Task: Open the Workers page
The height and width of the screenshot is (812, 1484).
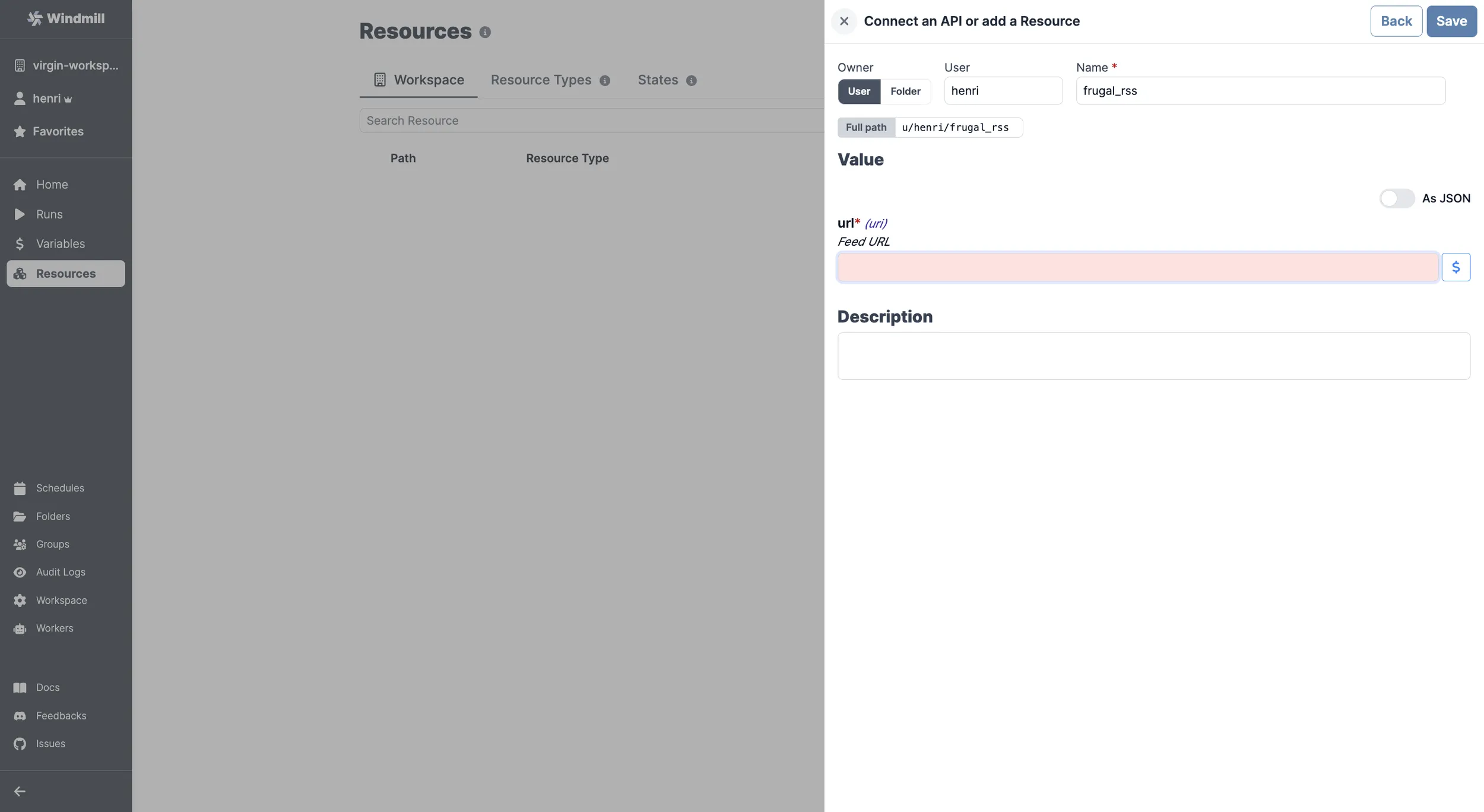Action: click(x=55, y=628)
